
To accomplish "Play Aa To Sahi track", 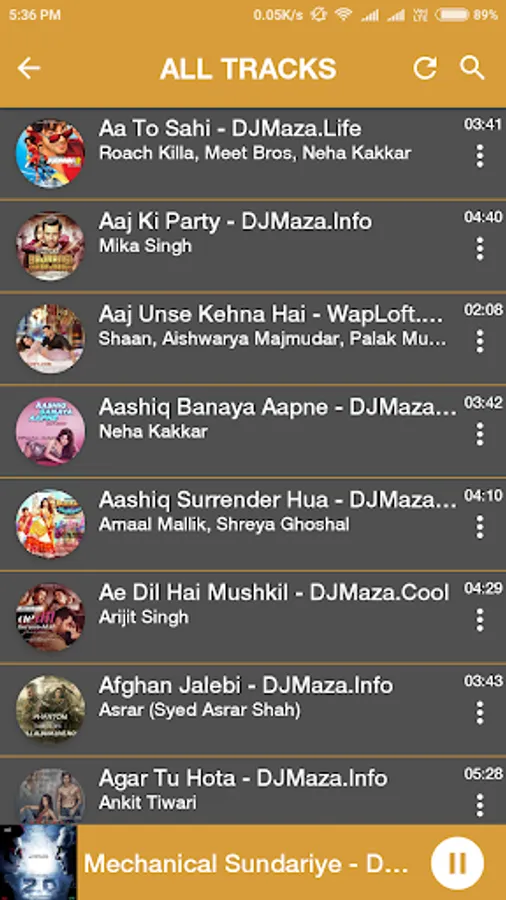I will pos(253,154).
